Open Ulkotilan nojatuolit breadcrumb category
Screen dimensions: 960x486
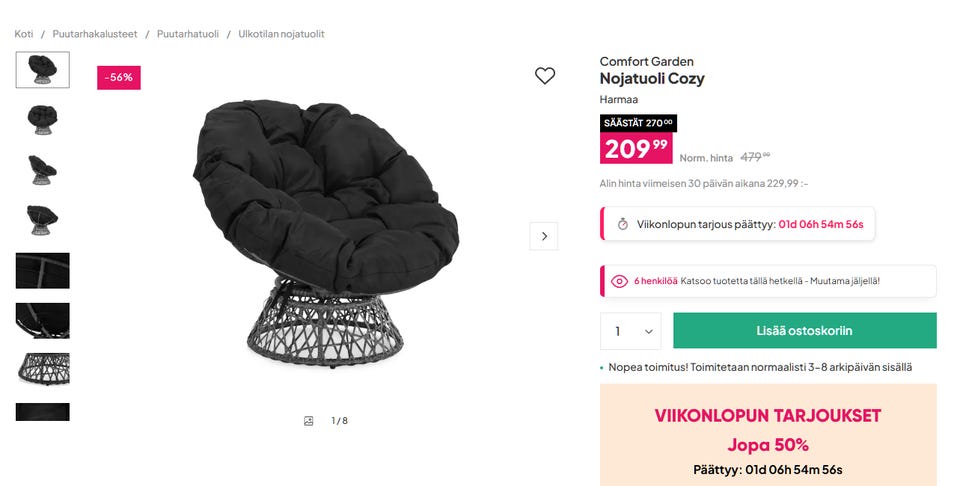point(281,34)
